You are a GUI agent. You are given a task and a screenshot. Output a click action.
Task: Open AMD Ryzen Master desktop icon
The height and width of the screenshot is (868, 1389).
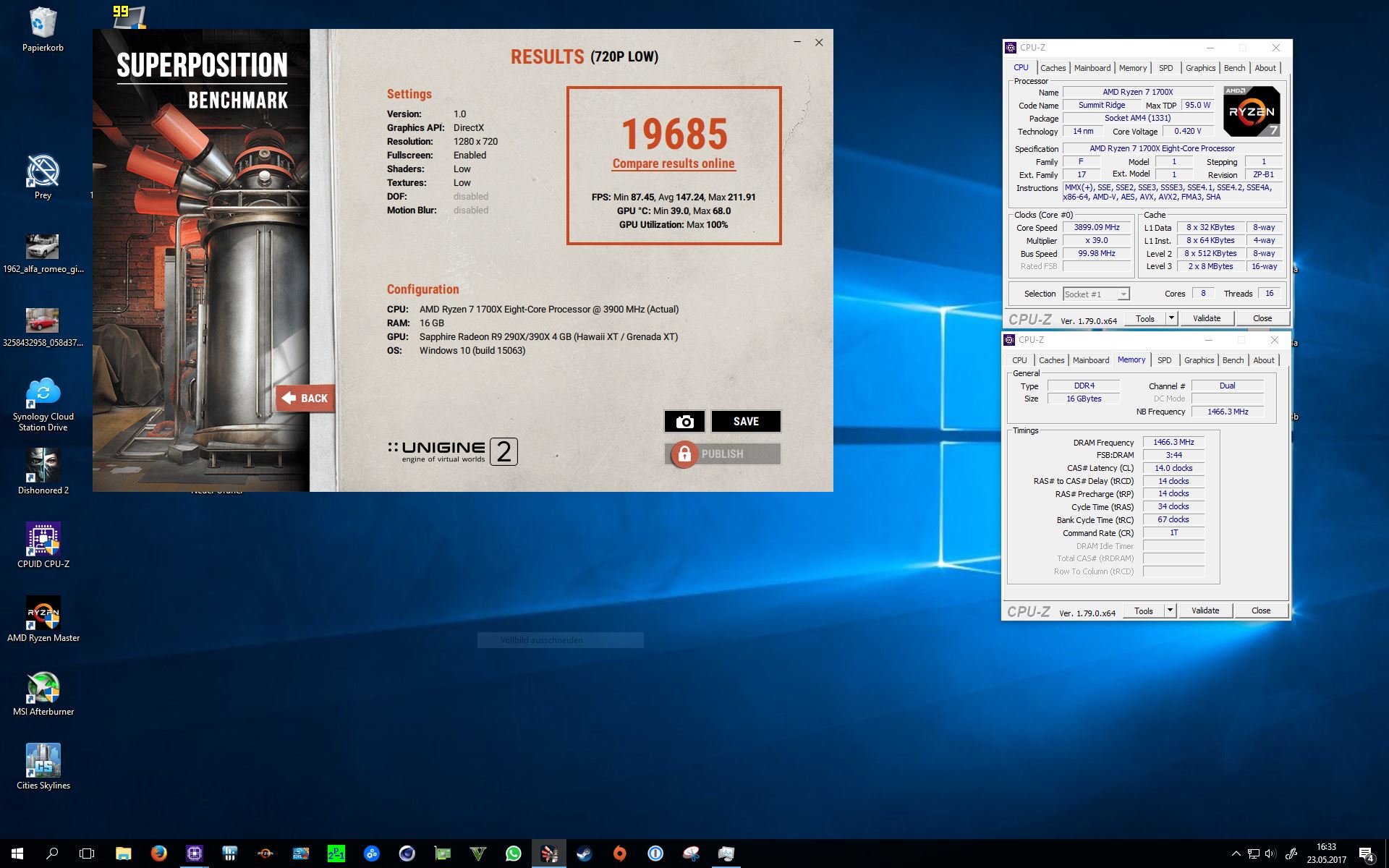[x=43, y=613]
